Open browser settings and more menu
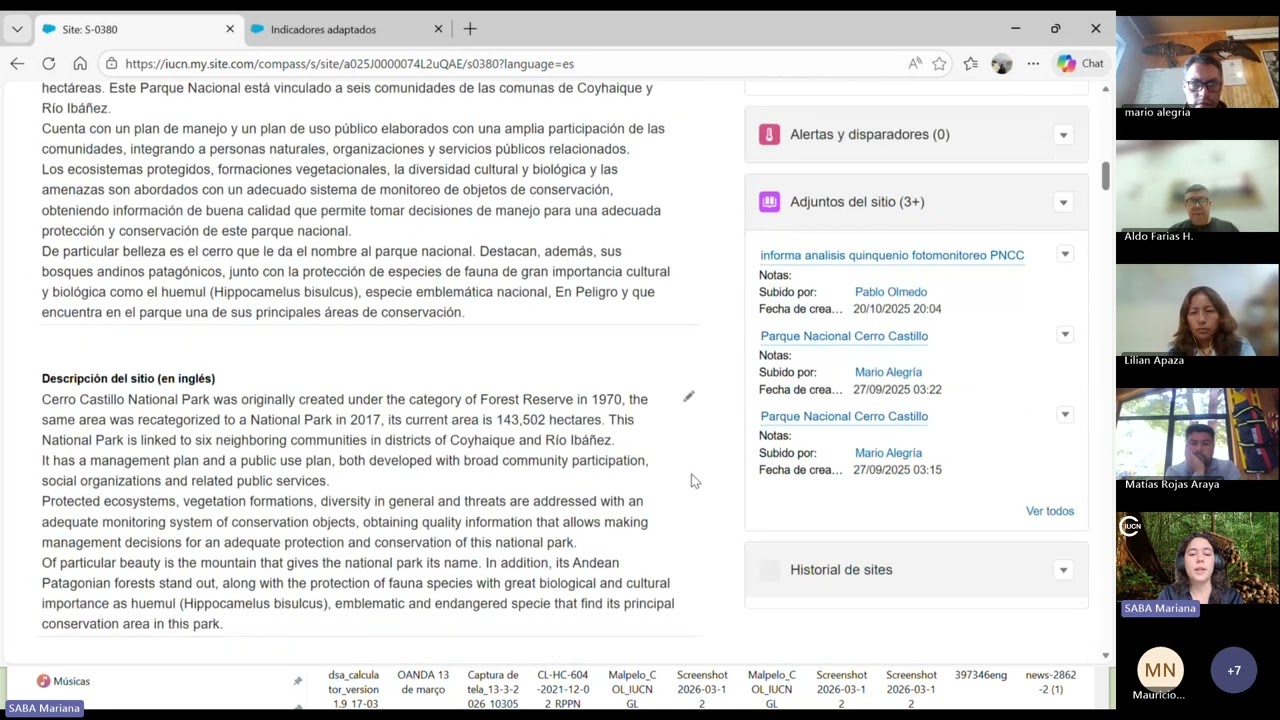This screenshot has height=720, width=1280. click(x=1033, y=63)
